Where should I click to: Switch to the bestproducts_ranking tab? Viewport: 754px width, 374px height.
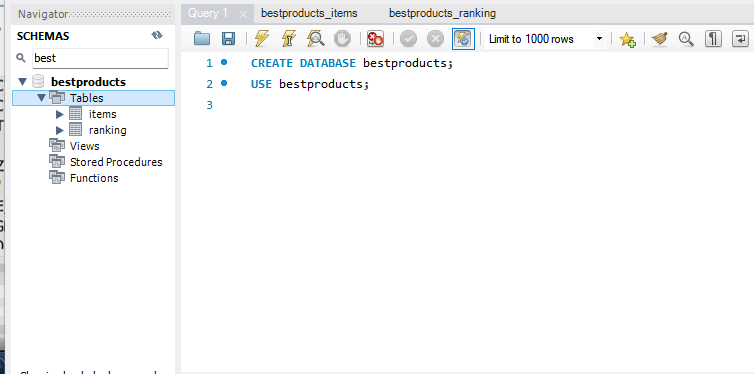(442, 13)
